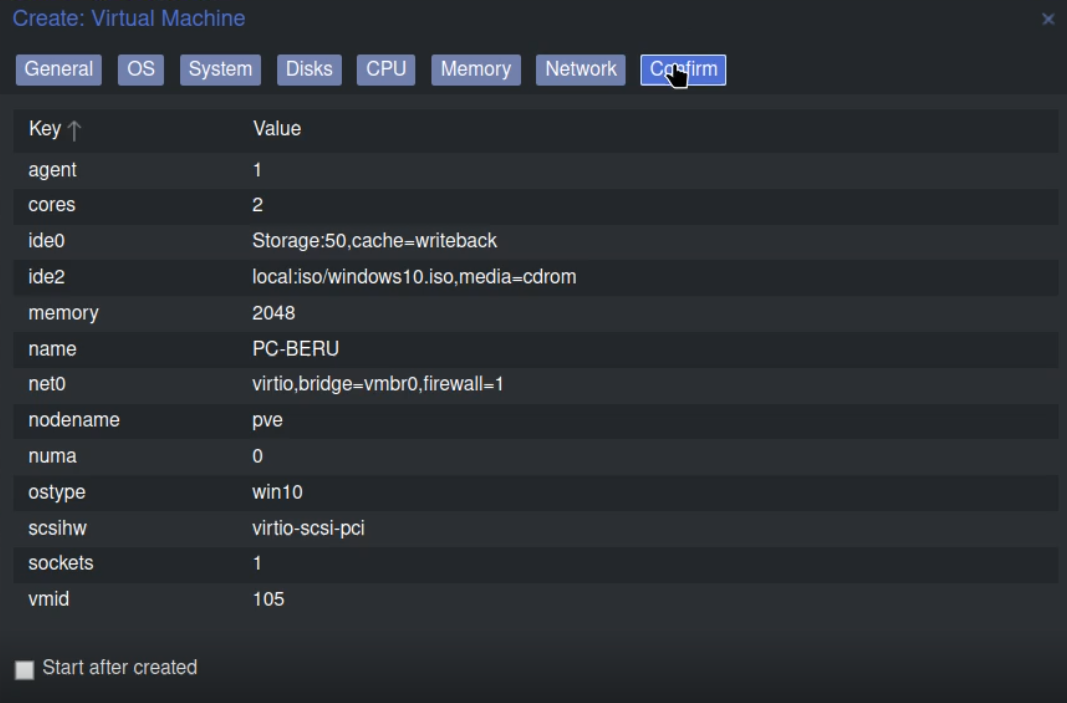Select the ide0 storage row

click(535, 241)
